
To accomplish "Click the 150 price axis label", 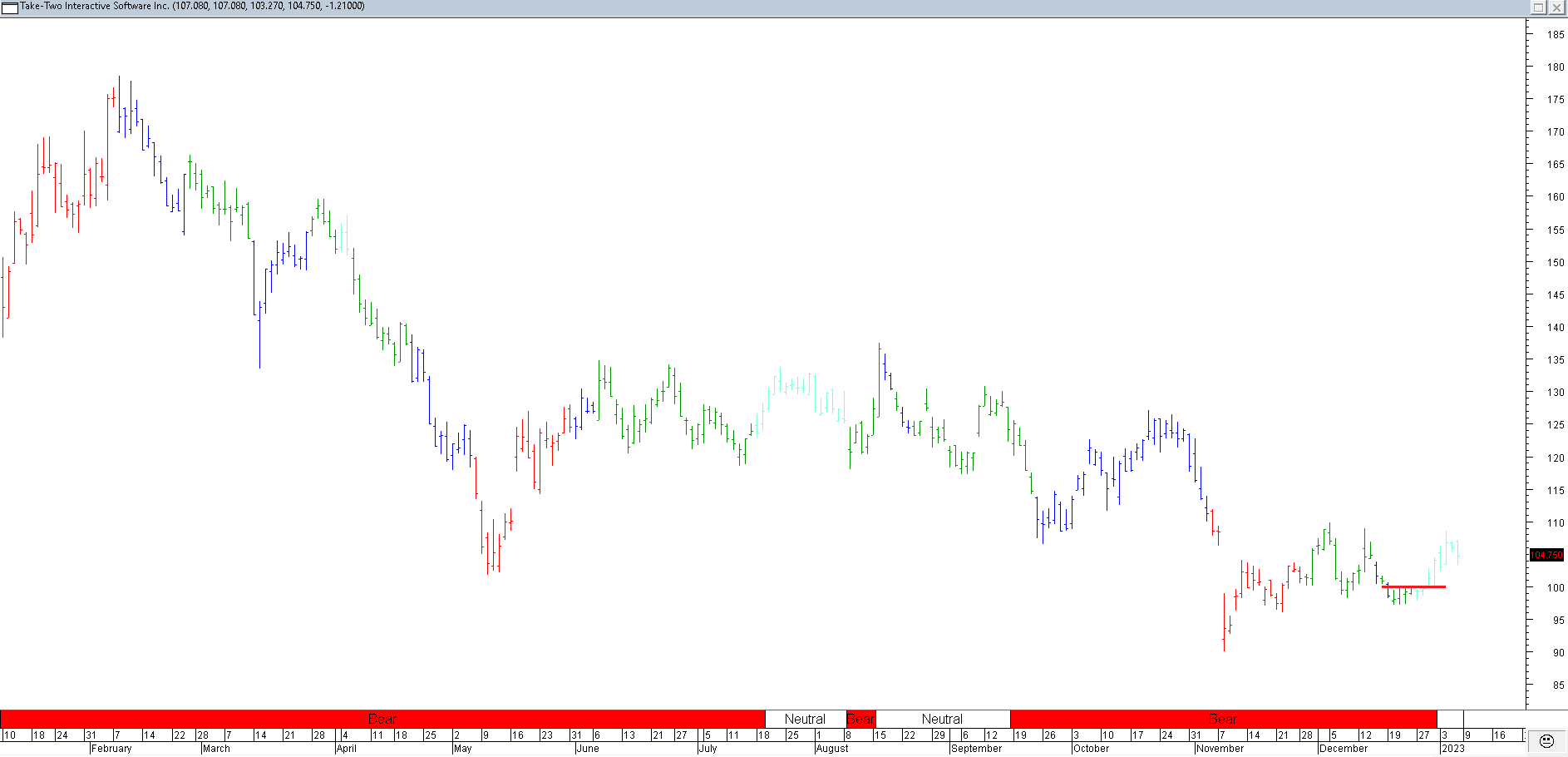I will 1556,263.
